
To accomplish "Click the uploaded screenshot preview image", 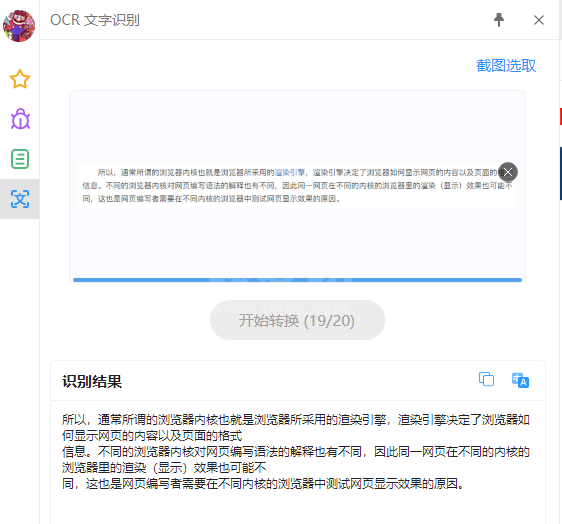I will (297, 185).
